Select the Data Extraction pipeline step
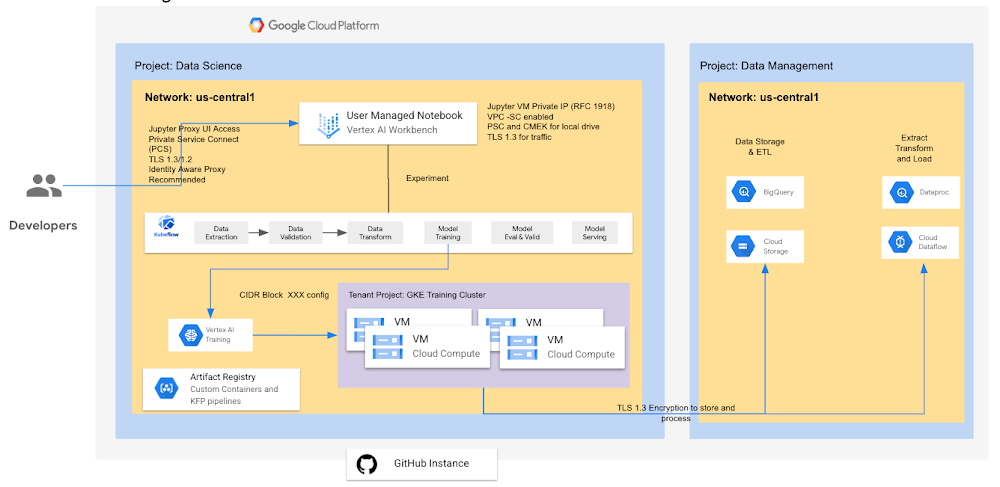This screenshot has height=487, width=1000. coord(221,233)
